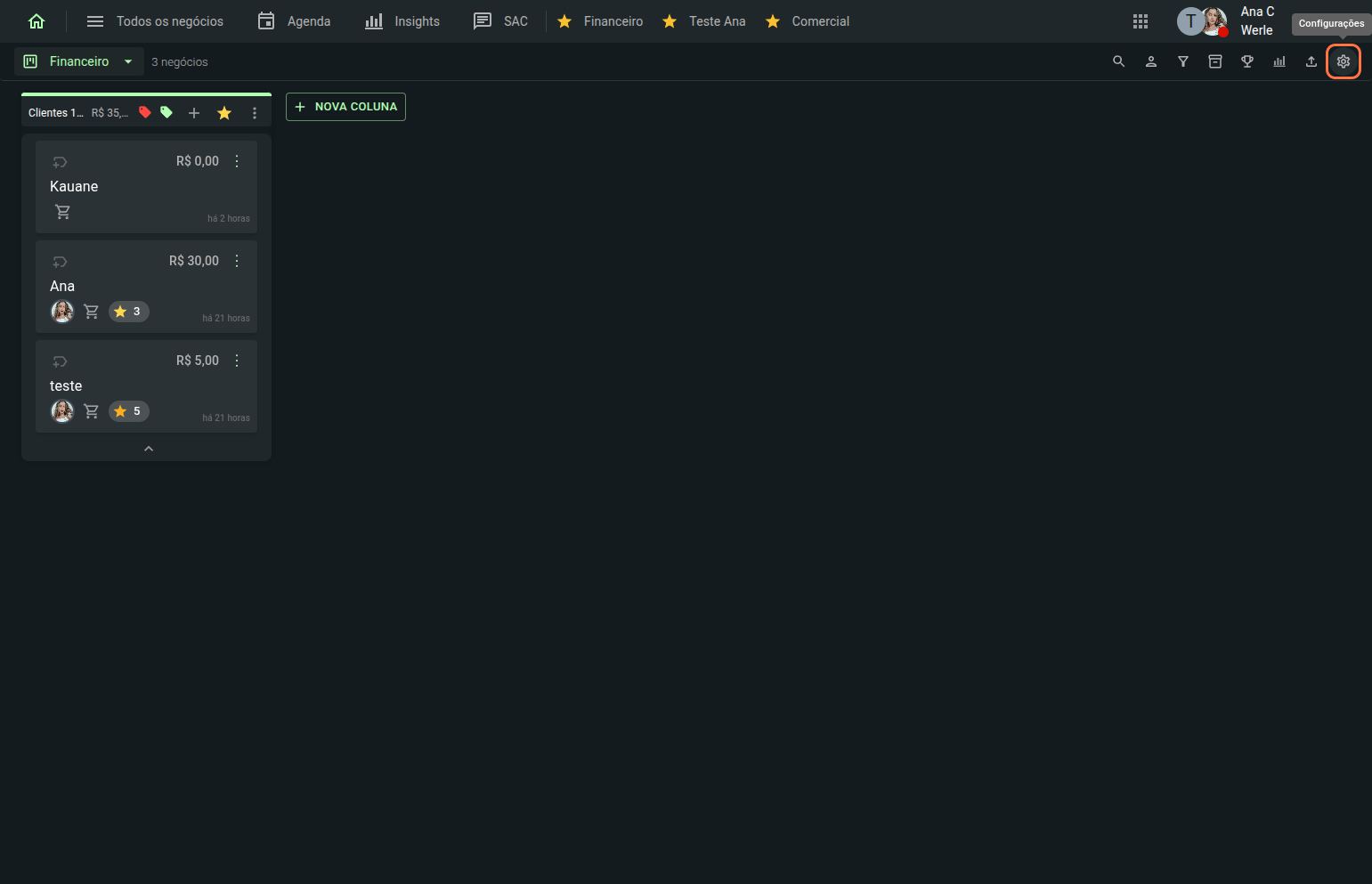
Task: Toggle the column header star favorite
Action: click(224, 113)
